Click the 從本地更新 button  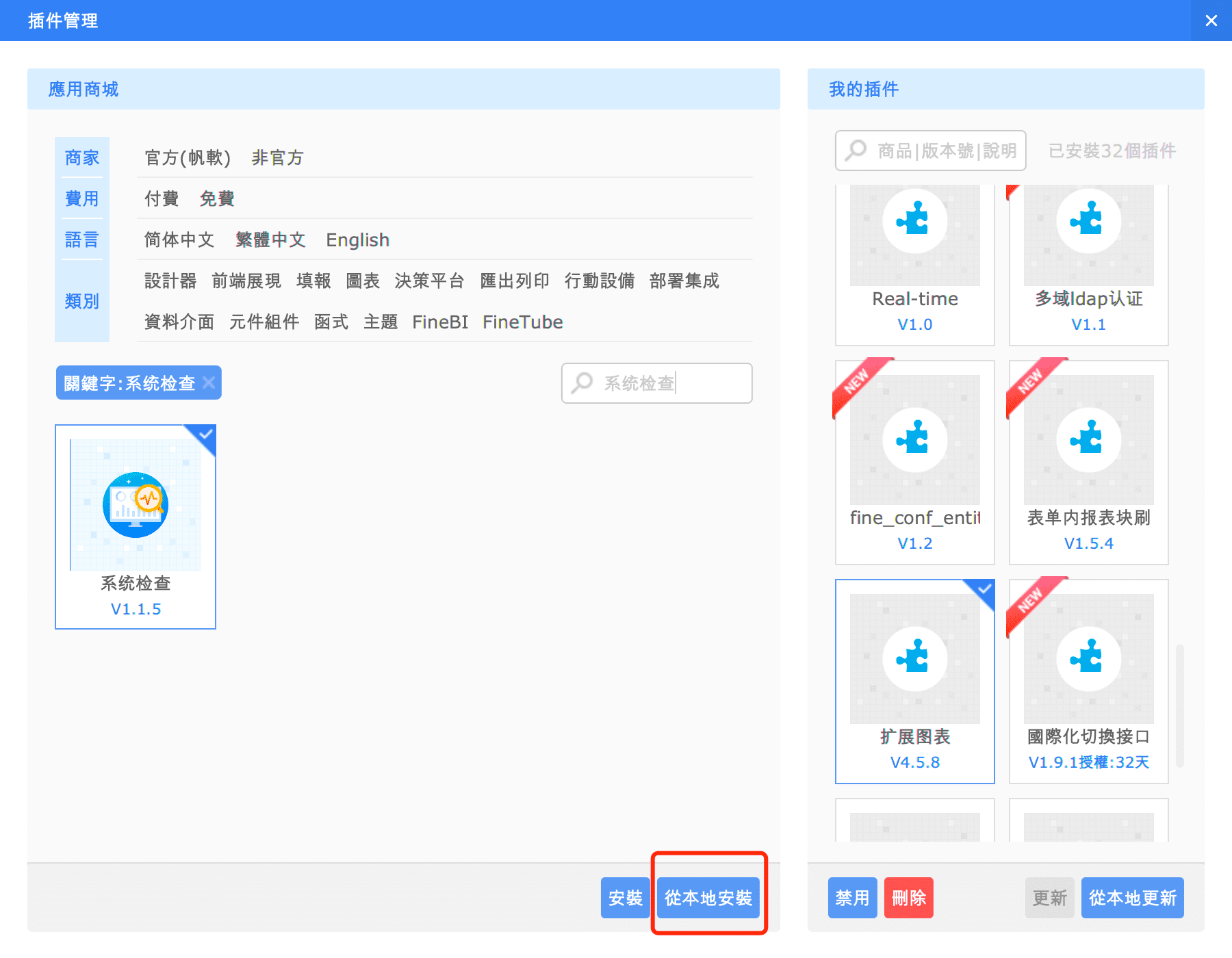tap(1133, 898)
